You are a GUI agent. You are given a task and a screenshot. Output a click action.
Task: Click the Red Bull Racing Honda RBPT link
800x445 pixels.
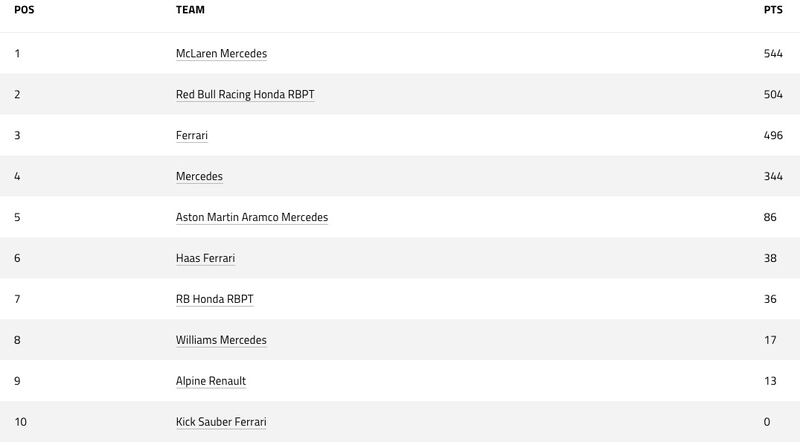coord(245,95)
